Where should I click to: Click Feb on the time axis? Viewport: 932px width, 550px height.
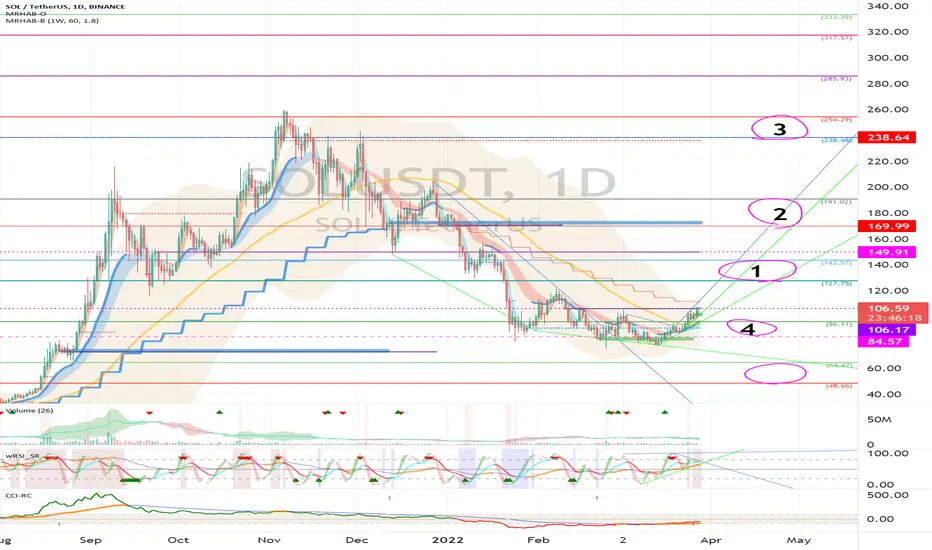pyautogui.click(x=538, y=540)
